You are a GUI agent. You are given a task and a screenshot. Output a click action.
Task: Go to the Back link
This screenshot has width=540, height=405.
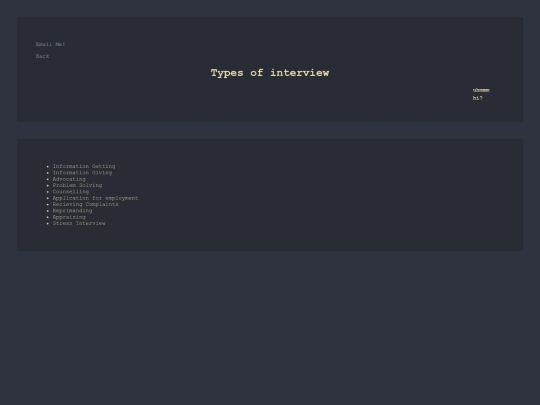coord(42,56)
